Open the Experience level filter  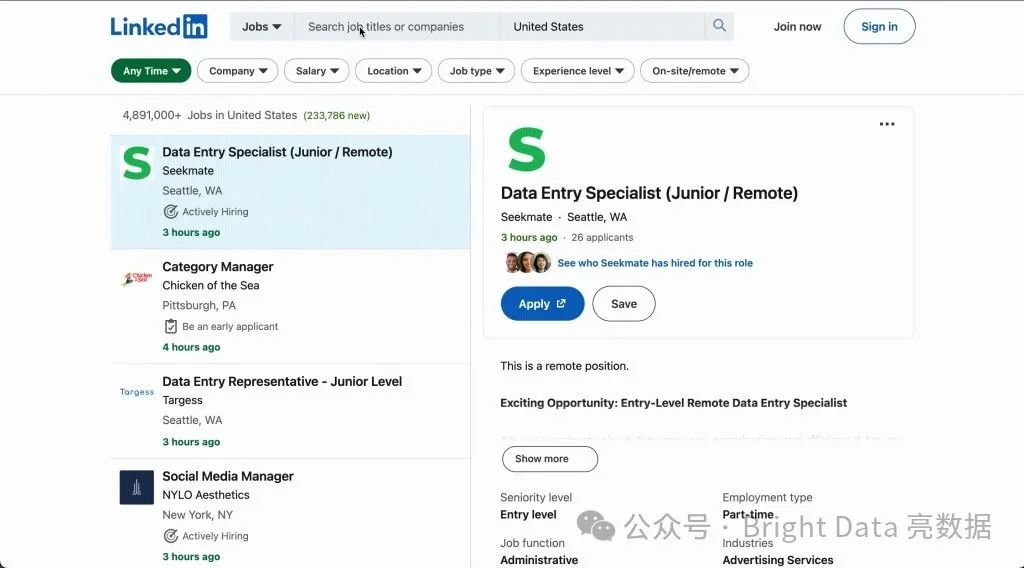point(577,71)
